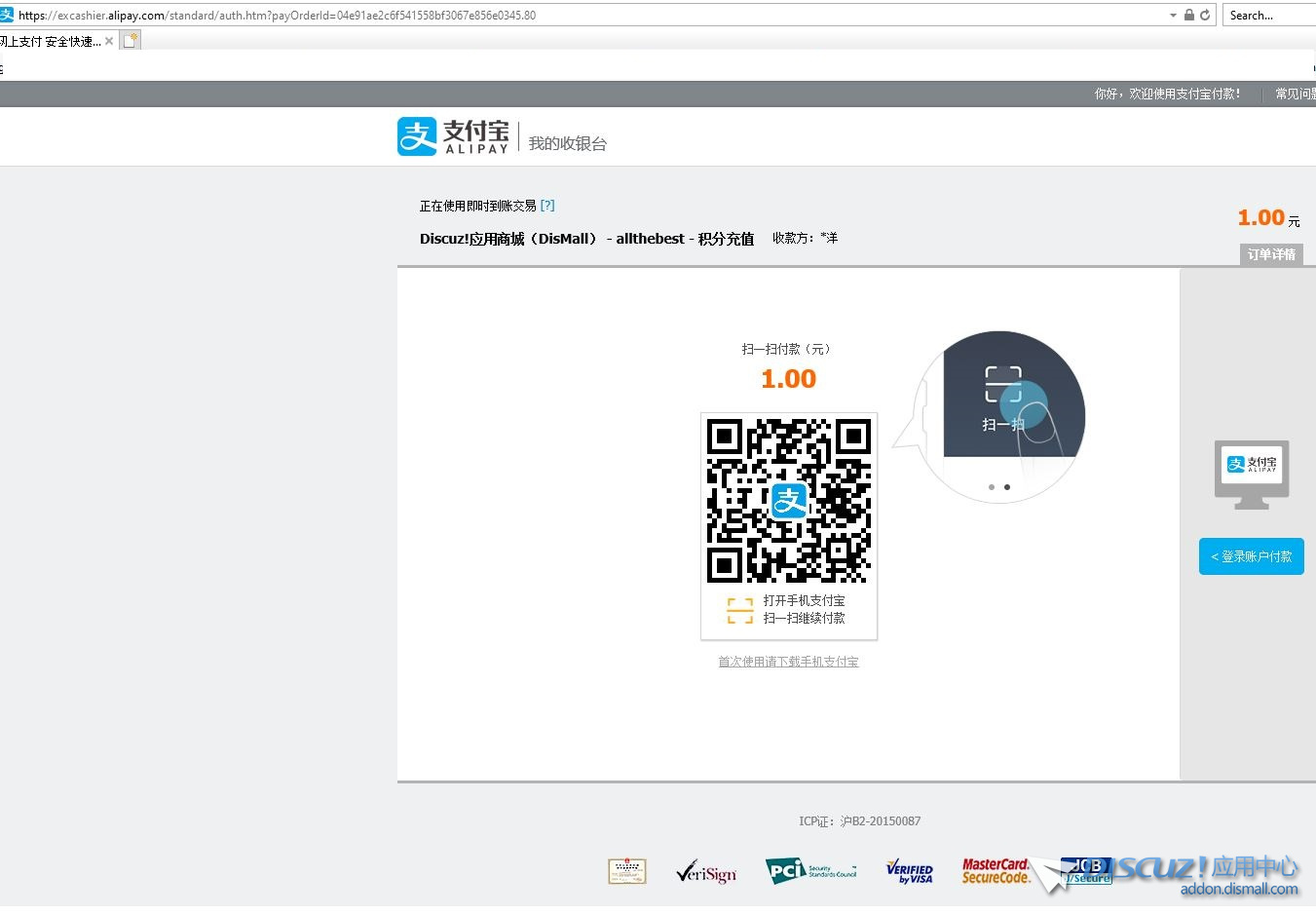Click the Search box in the browser
The image size is (1316, 914).
pos(1268,15)
